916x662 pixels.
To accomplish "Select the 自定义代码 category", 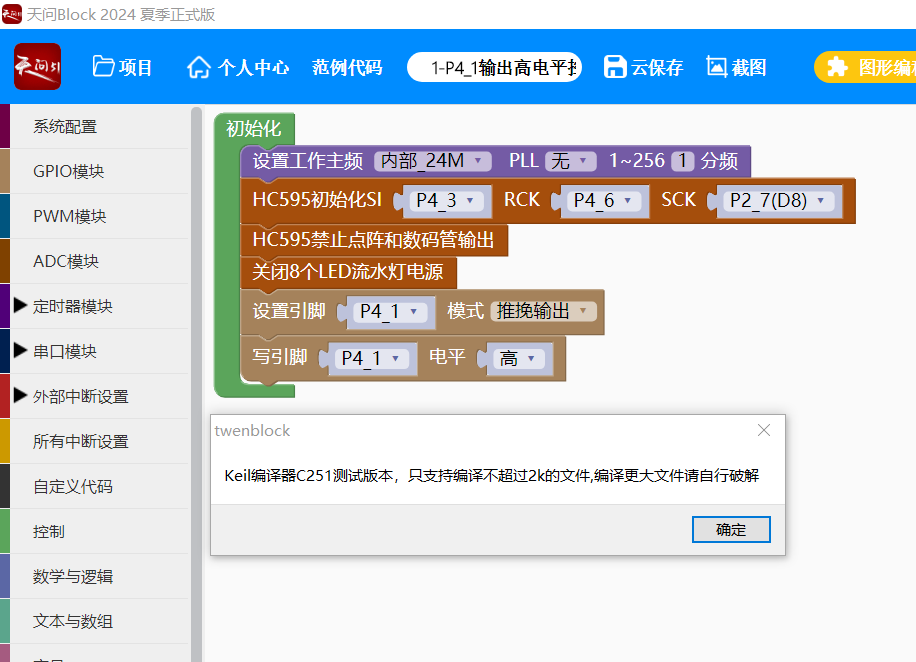I will 95,486.
